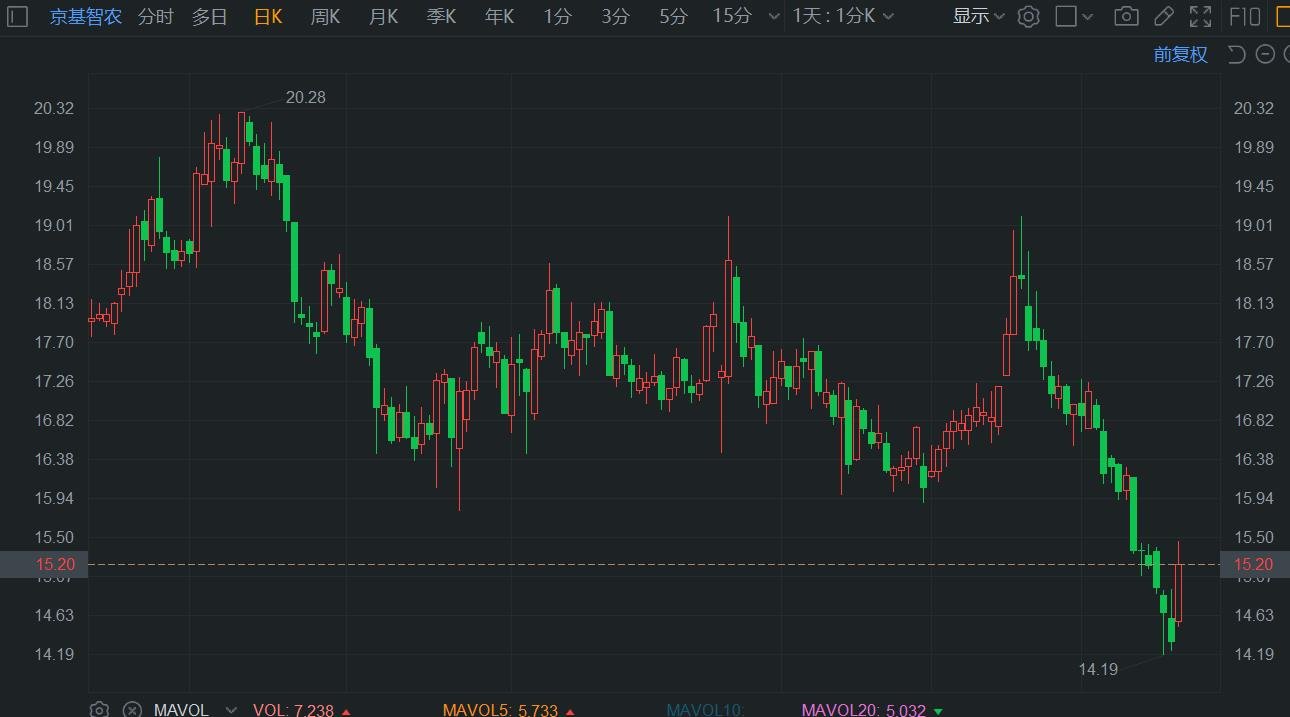Switch to 周K weekly chart tab
Viewport: 1290px width, 717px height.
(325, 16)
